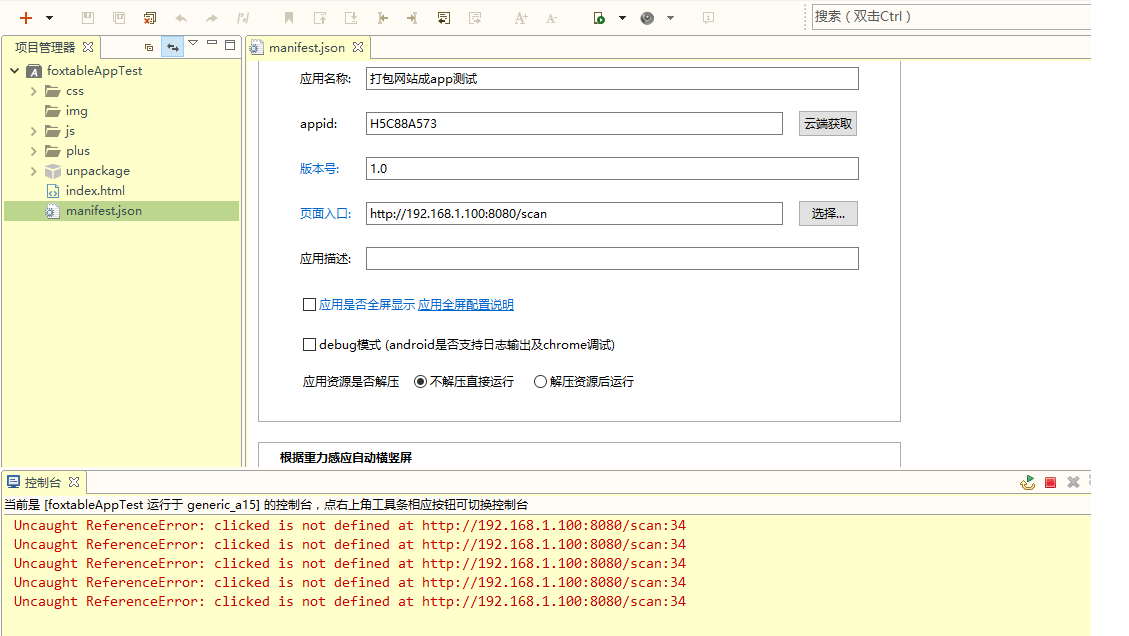Click the previous annotation up-arrow icon
The width and height of the screenshot is (1129, 636).
pos(320,18)
